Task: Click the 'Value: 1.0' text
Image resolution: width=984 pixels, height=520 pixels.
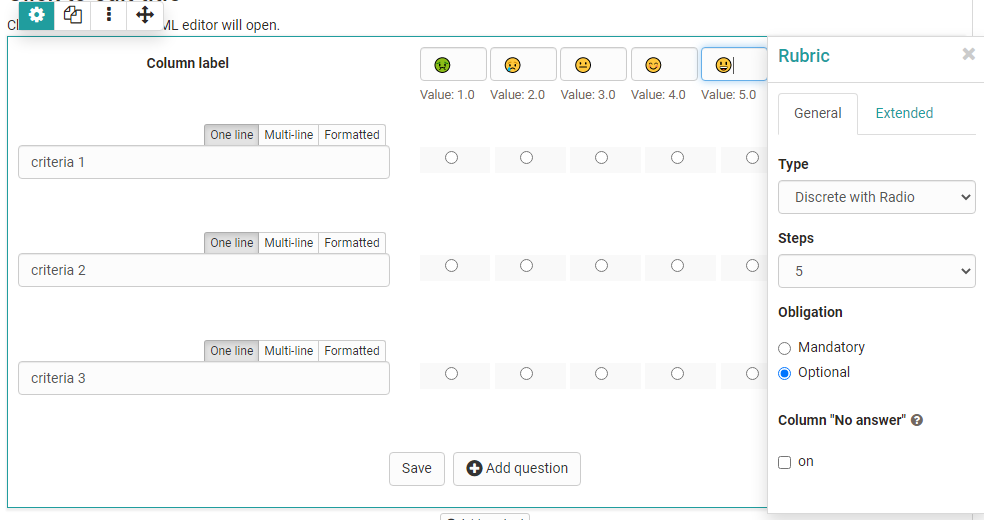Action: [x=447, y=95]
